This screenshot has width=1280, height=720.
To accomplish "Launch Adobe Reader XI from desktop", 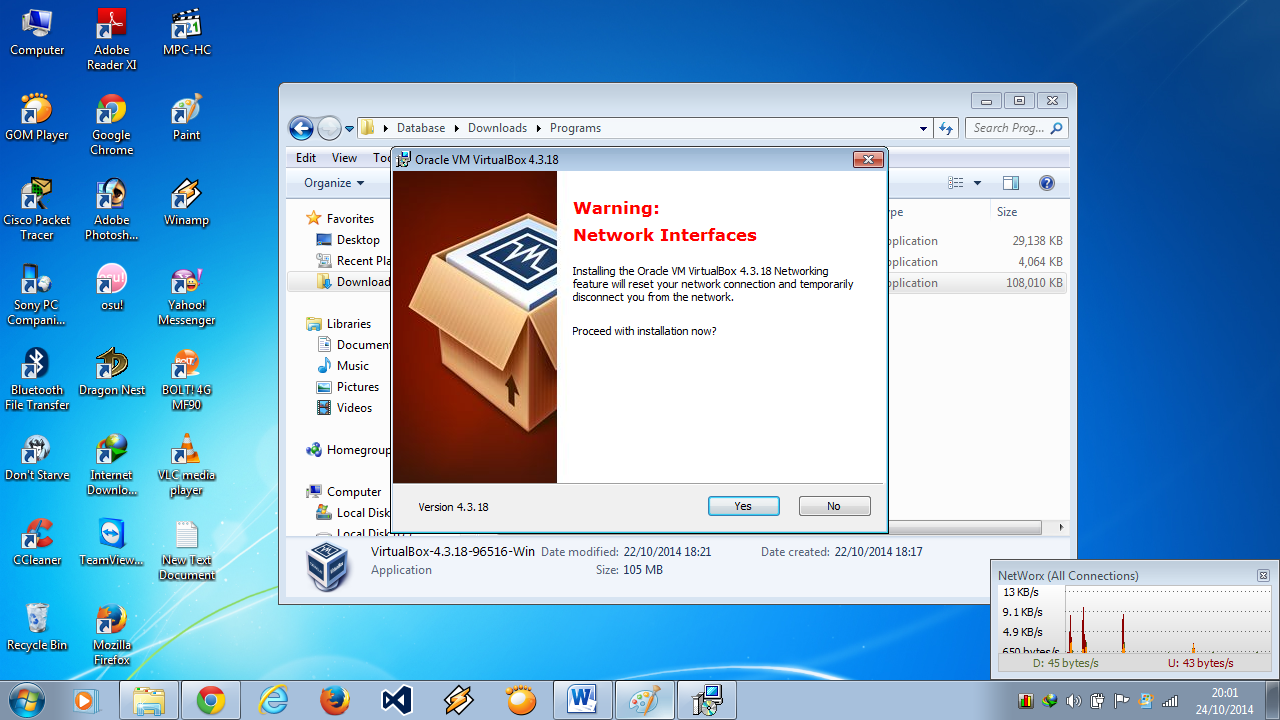I will pyautogui.click(x=112, y=39).
